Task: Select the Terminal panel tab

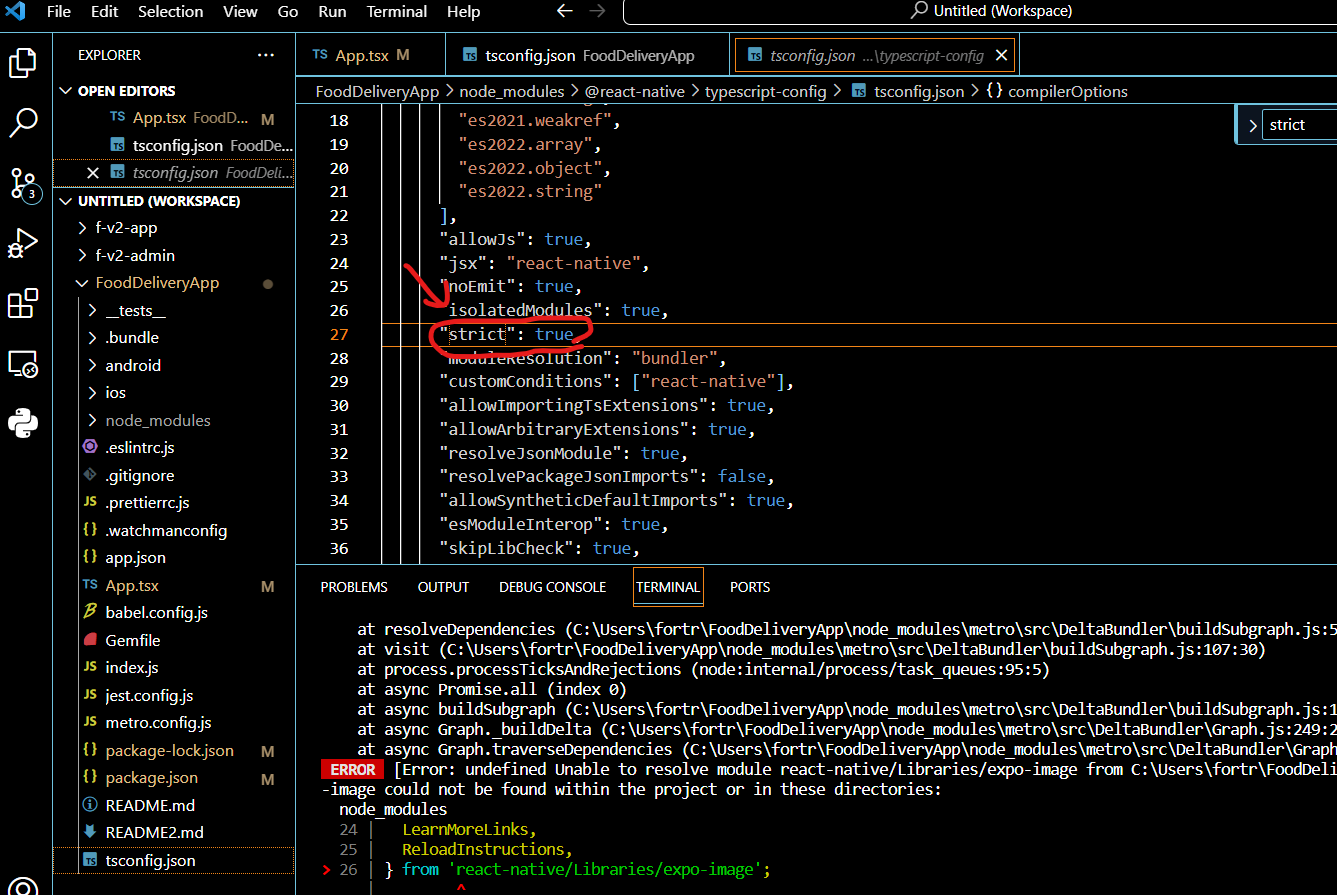Action: point(668,587)
